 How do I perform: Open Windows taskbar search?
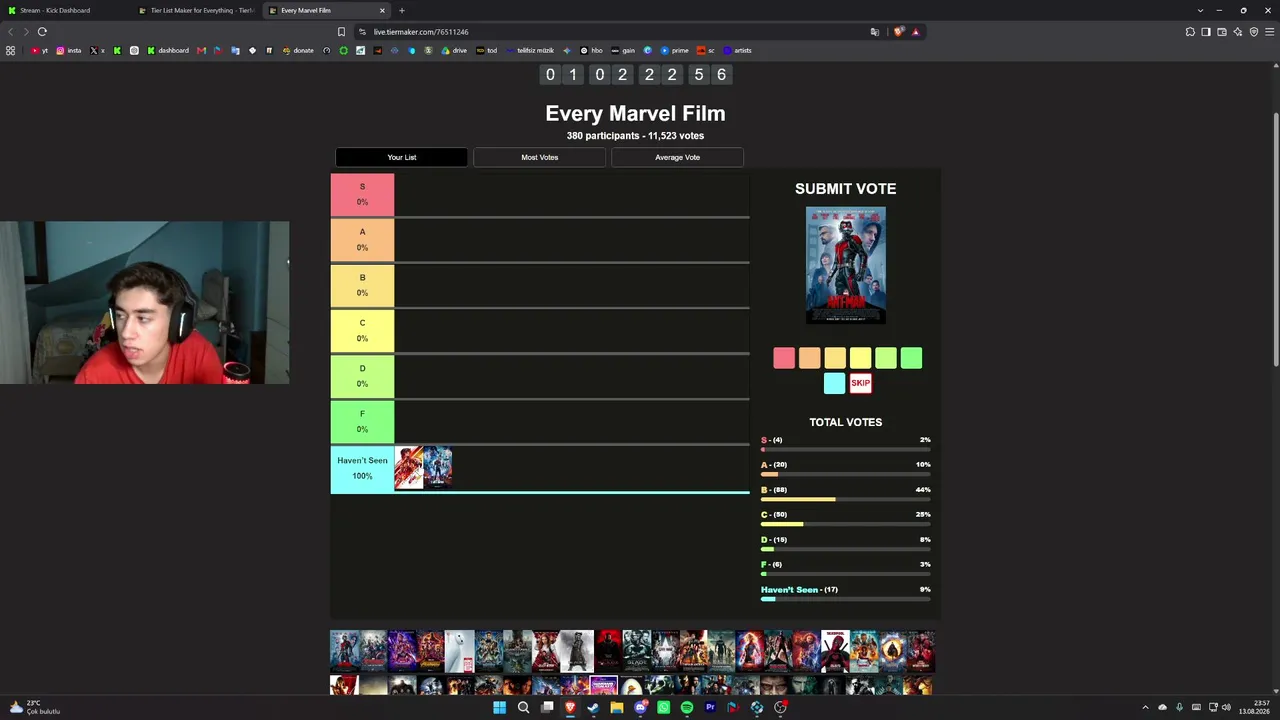[x=523, y=707]
